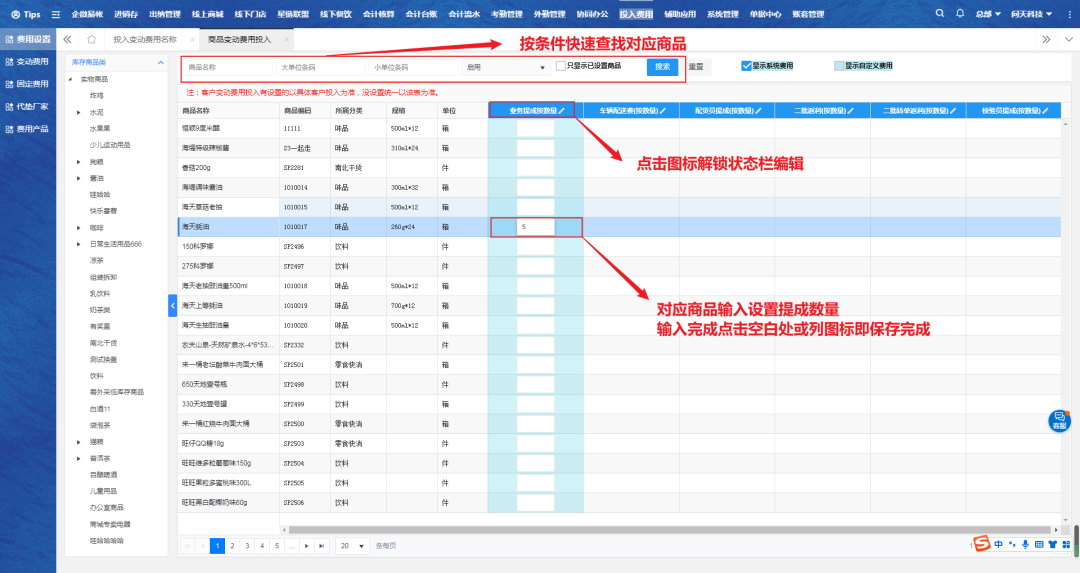Expand the 水泥 tree node

pos(79,112)
